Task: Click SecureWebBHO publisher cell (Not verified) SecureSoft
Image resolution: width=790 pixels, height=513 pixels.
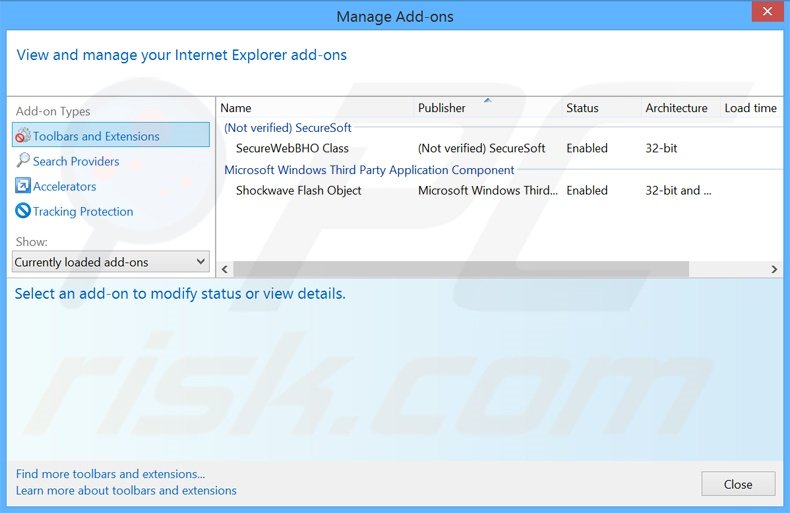Action: (x=482, y=149)
